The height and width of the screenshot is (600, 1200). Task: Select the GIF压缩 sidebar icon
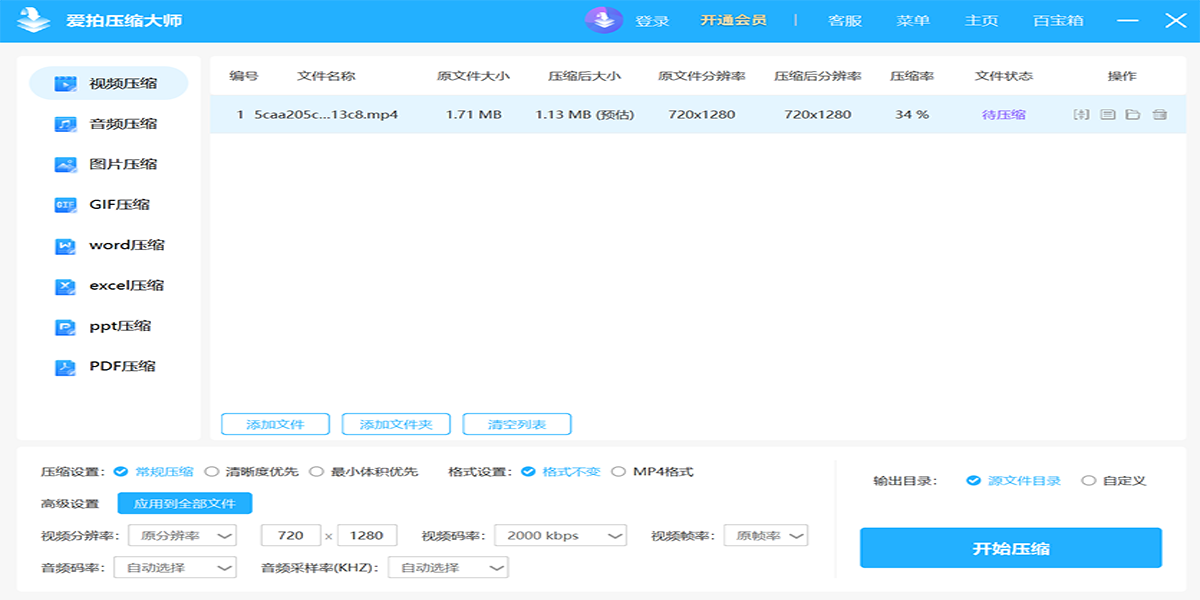point(66,205)
